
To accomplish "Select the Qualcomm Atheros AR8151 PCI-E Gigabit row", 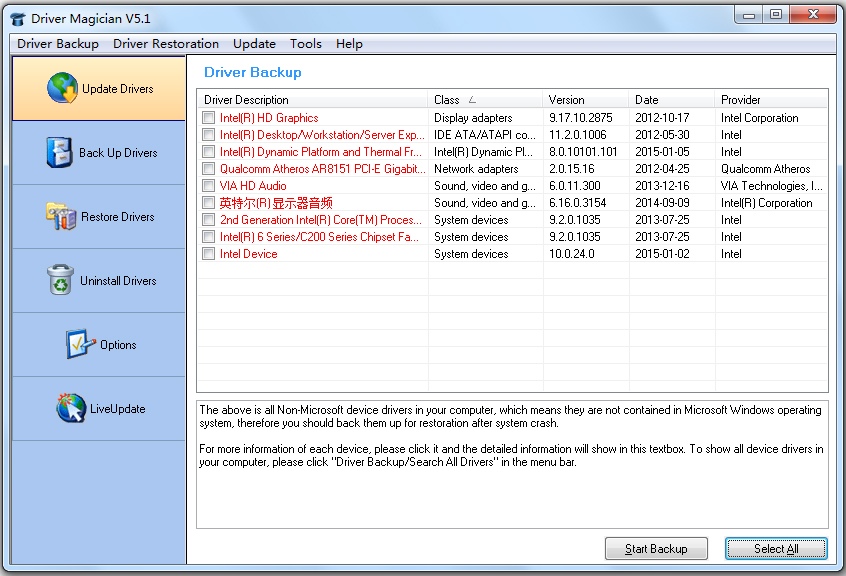I will (x=513, y=169).
